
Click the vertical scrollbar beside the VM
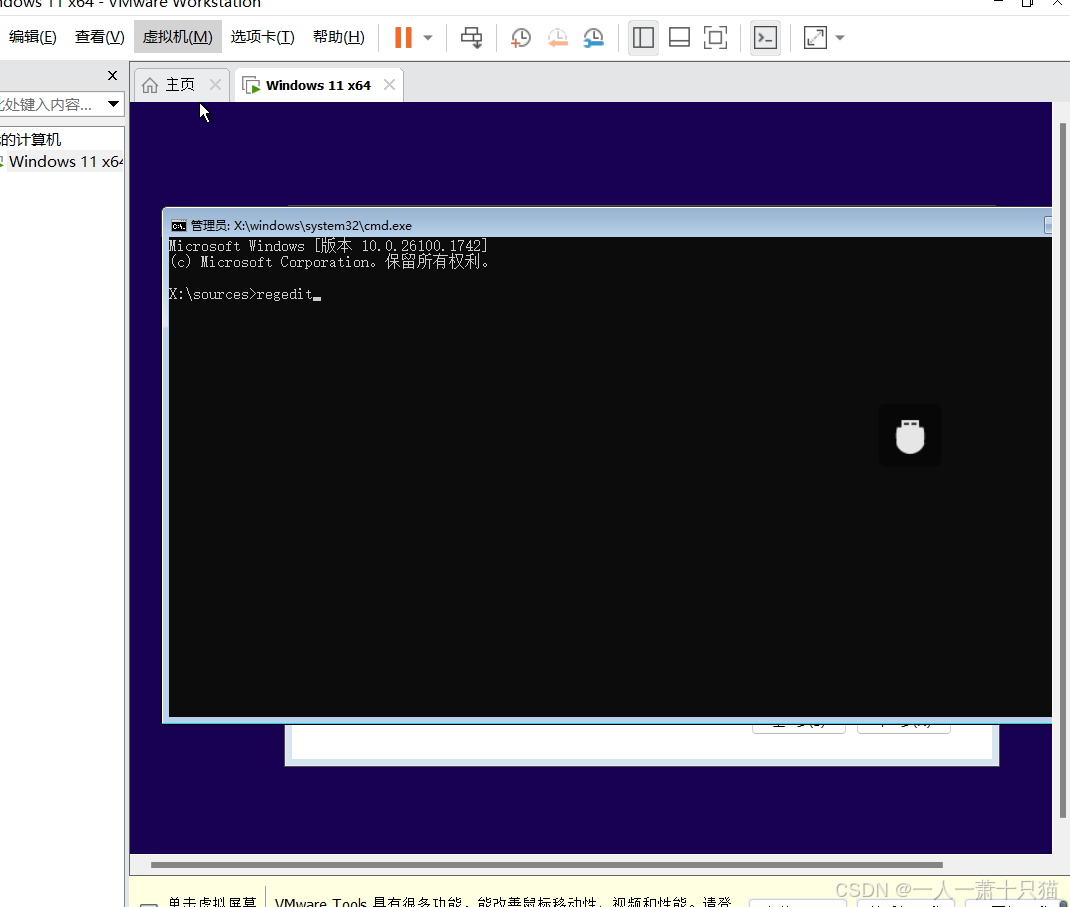[1062, 471]
